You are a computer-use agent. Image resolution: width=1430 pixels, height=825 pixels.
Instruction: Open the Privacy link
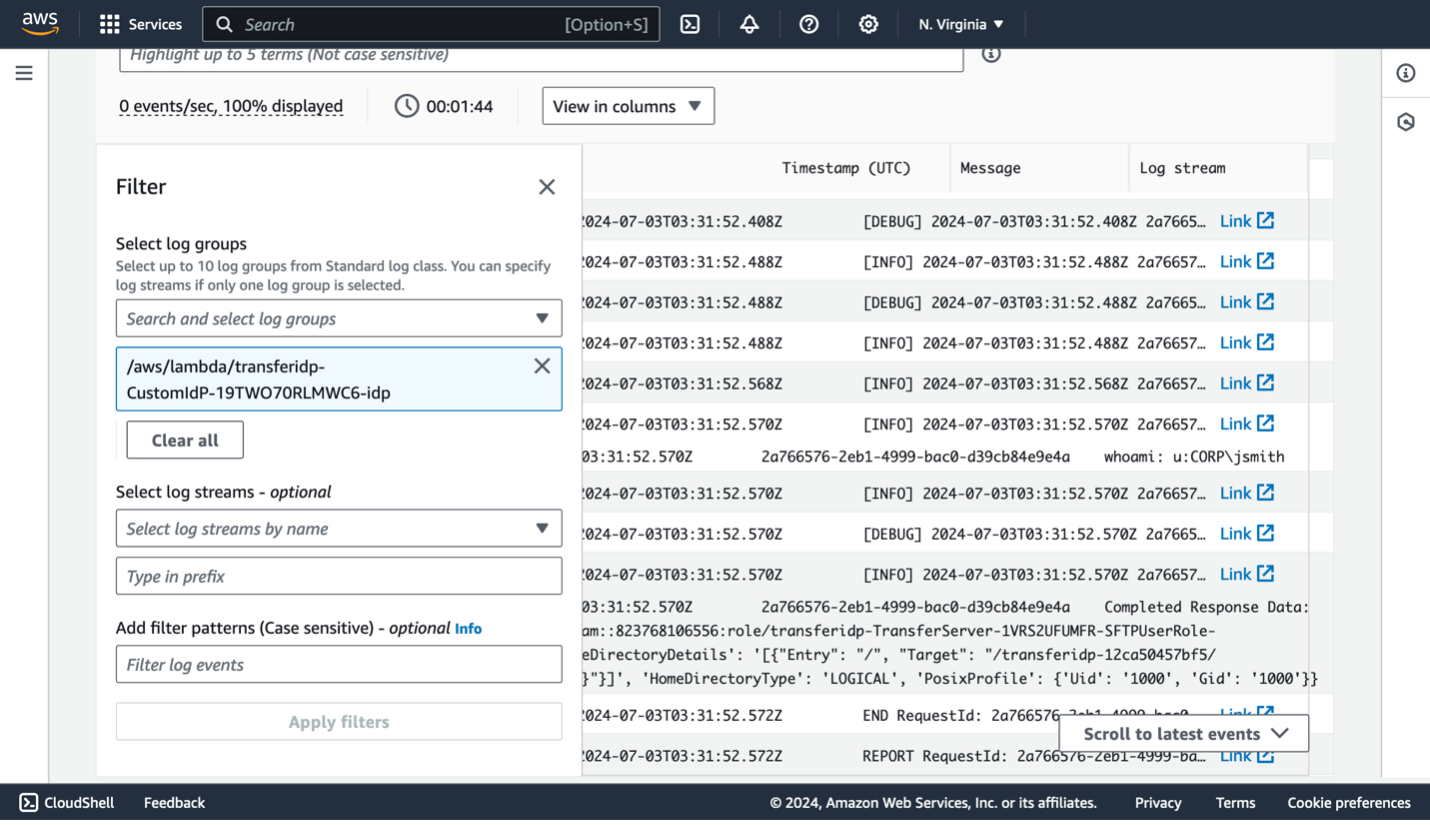(1157, 802)
